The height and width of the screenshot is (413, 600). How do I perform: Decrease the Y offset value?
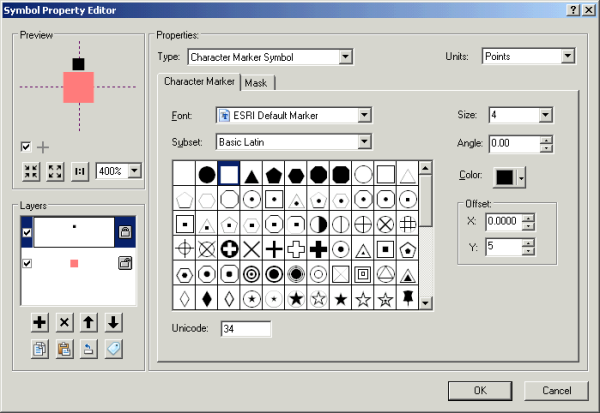[x=528, y=251]
